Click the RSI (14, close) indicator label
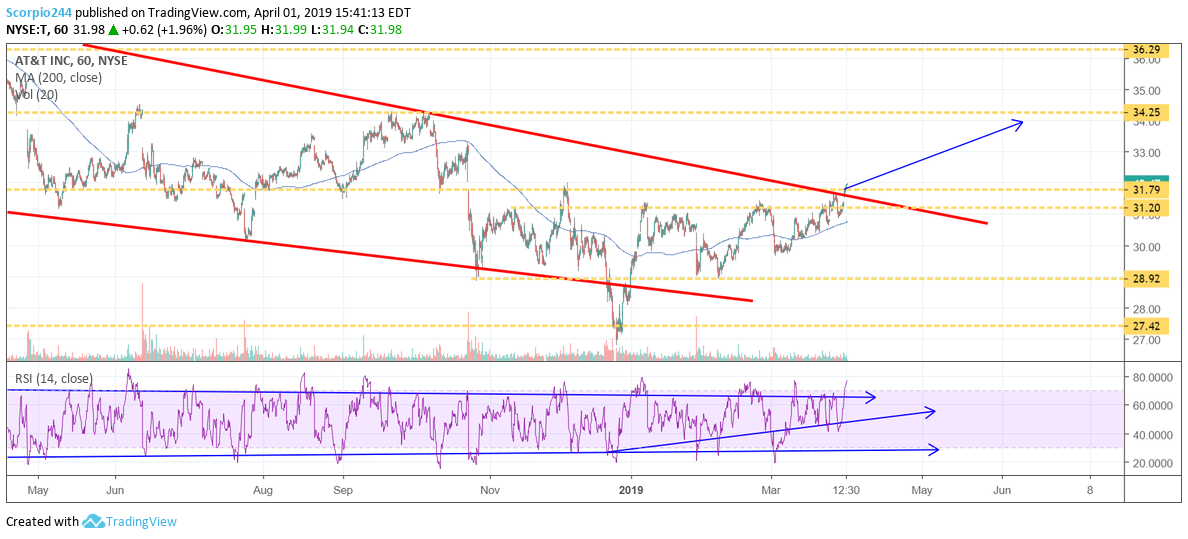 53,378
